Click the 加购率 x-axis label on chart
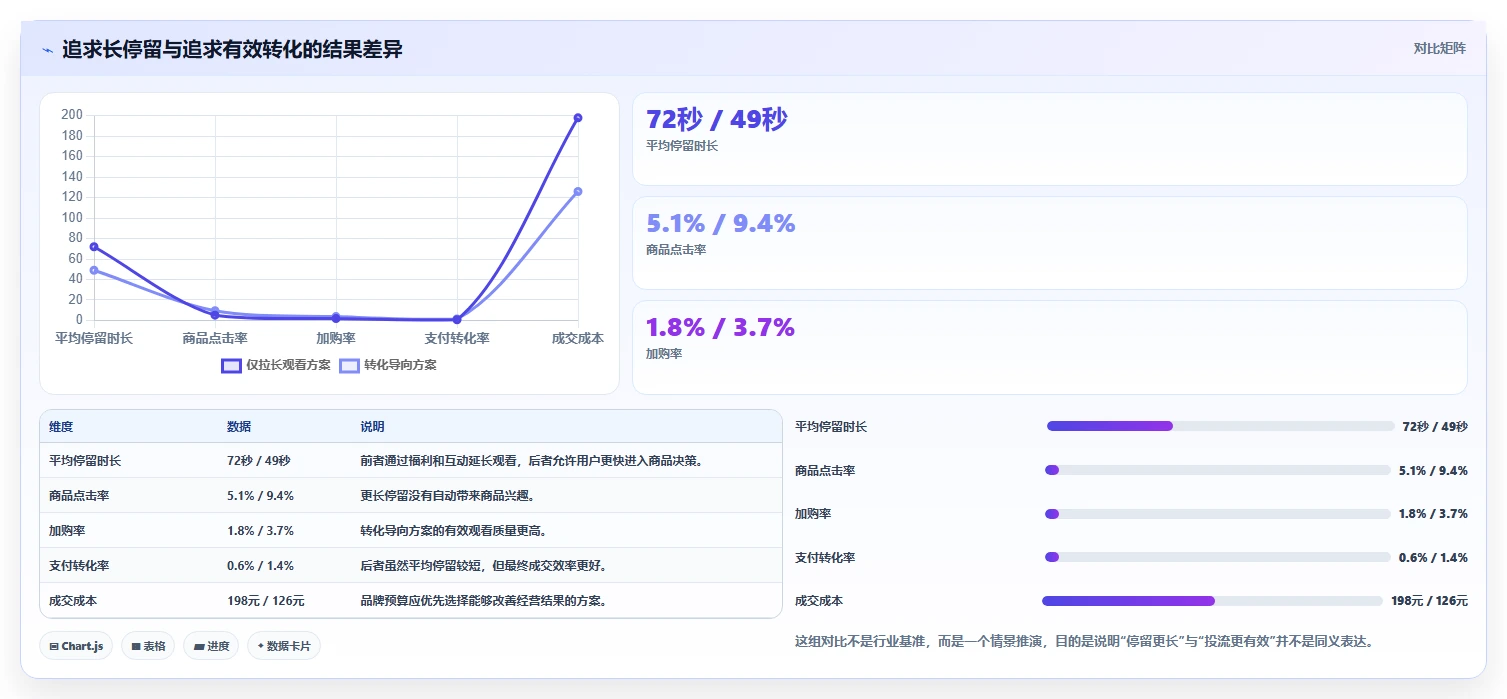 coord(336,339)
